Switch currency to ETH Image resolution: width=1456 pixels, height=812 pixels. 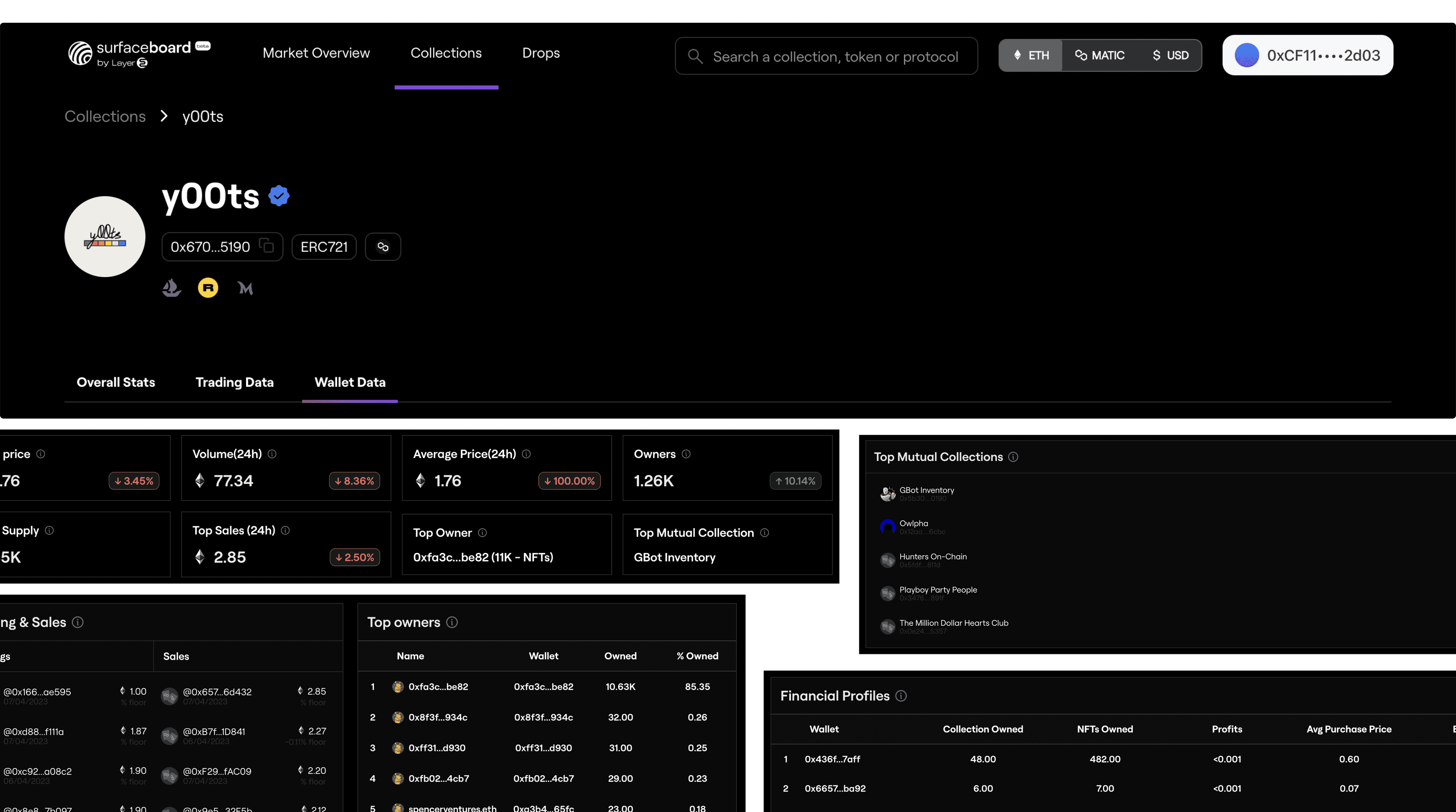pos(1031,55)
